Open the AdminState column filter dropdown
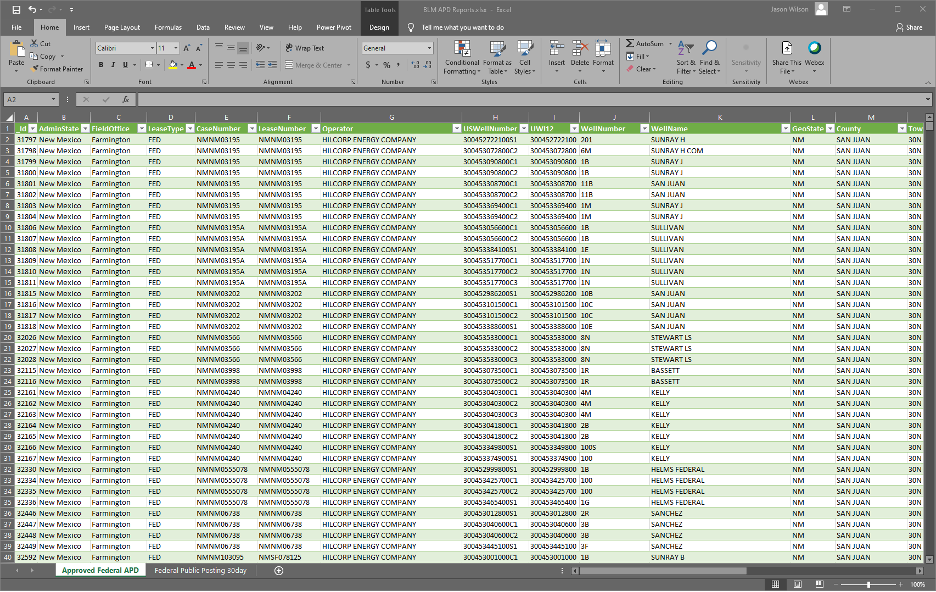The width and height of the screenshot is (936, 592). (85, 128)
